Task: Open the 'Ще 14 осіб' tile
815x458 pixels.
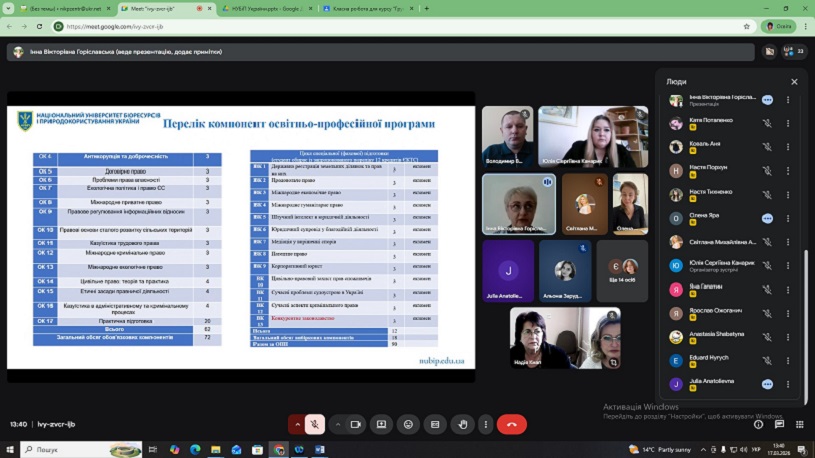Action: 622,271
